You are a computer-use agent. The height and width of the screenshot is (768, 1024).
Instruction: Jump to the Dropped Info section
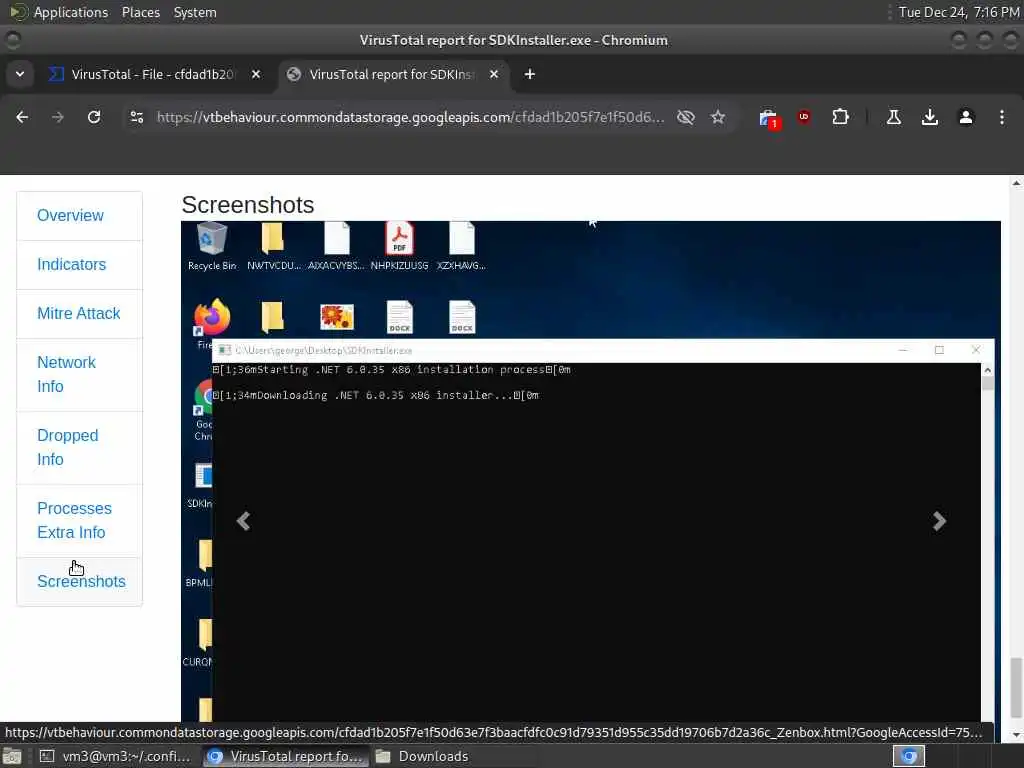pos(67,447)
